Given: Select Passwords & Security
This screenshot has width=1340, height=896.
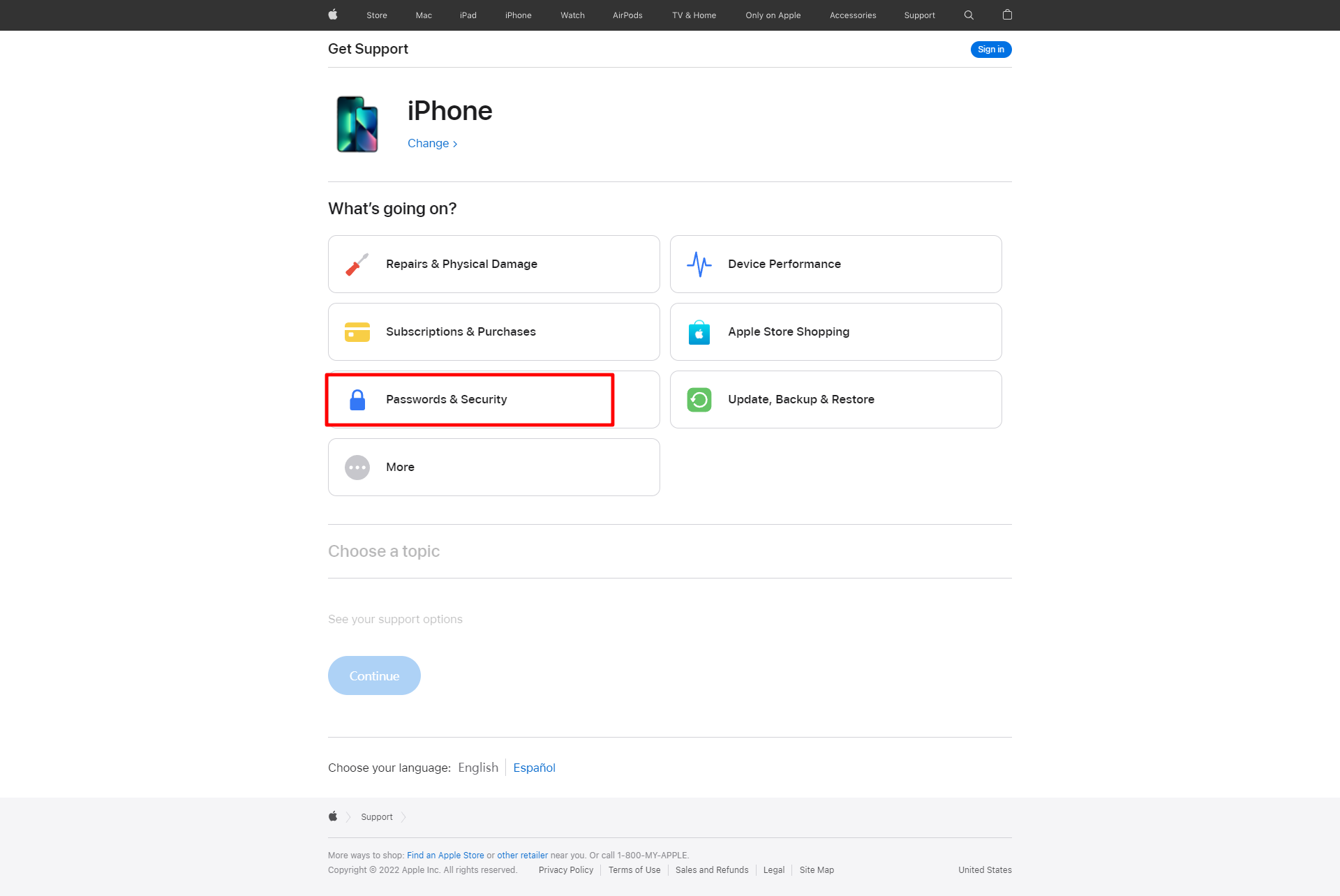Looking at the screenshot, I should 494,400.
